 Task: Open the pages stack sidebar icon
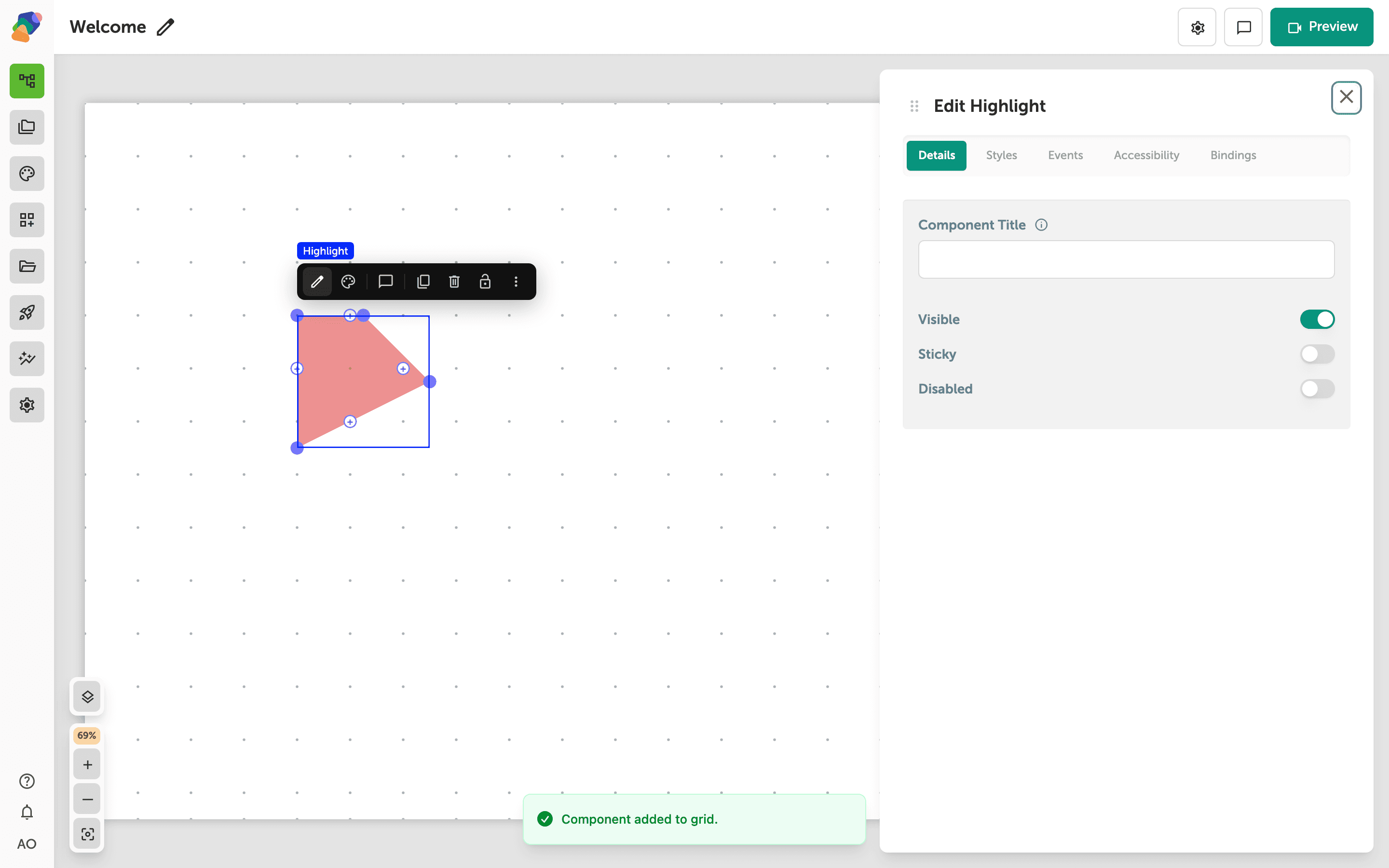(x=27, y=127)
